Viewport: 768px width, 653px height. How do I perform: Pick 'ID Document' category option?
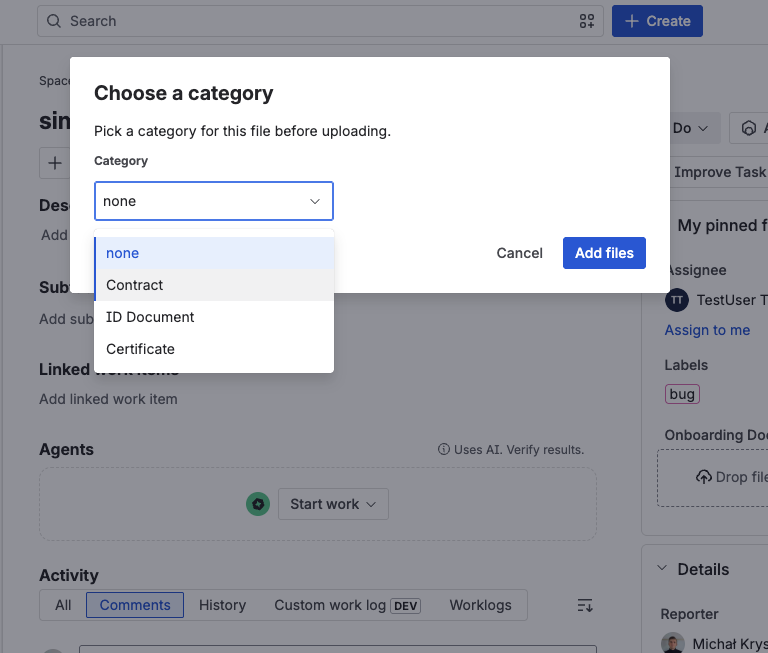214,317
